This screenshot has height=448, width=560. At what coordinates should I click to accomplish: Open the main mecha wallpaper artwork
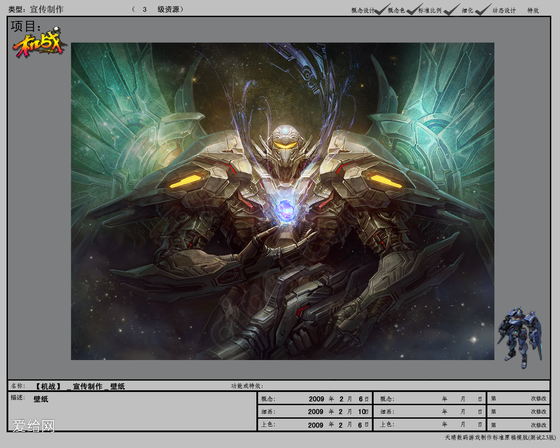282,201
